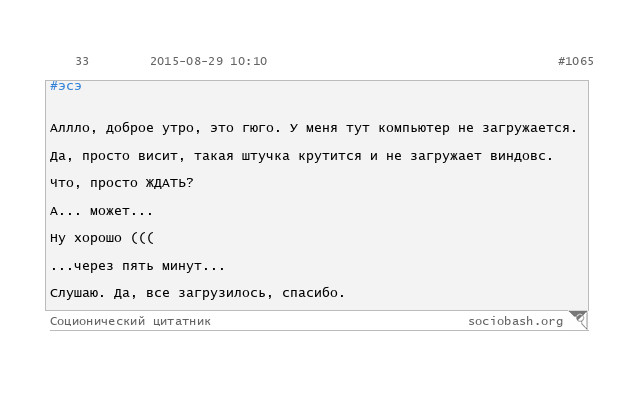
Task: Click the word виндовс in the quote
Action: click(518, 156)
